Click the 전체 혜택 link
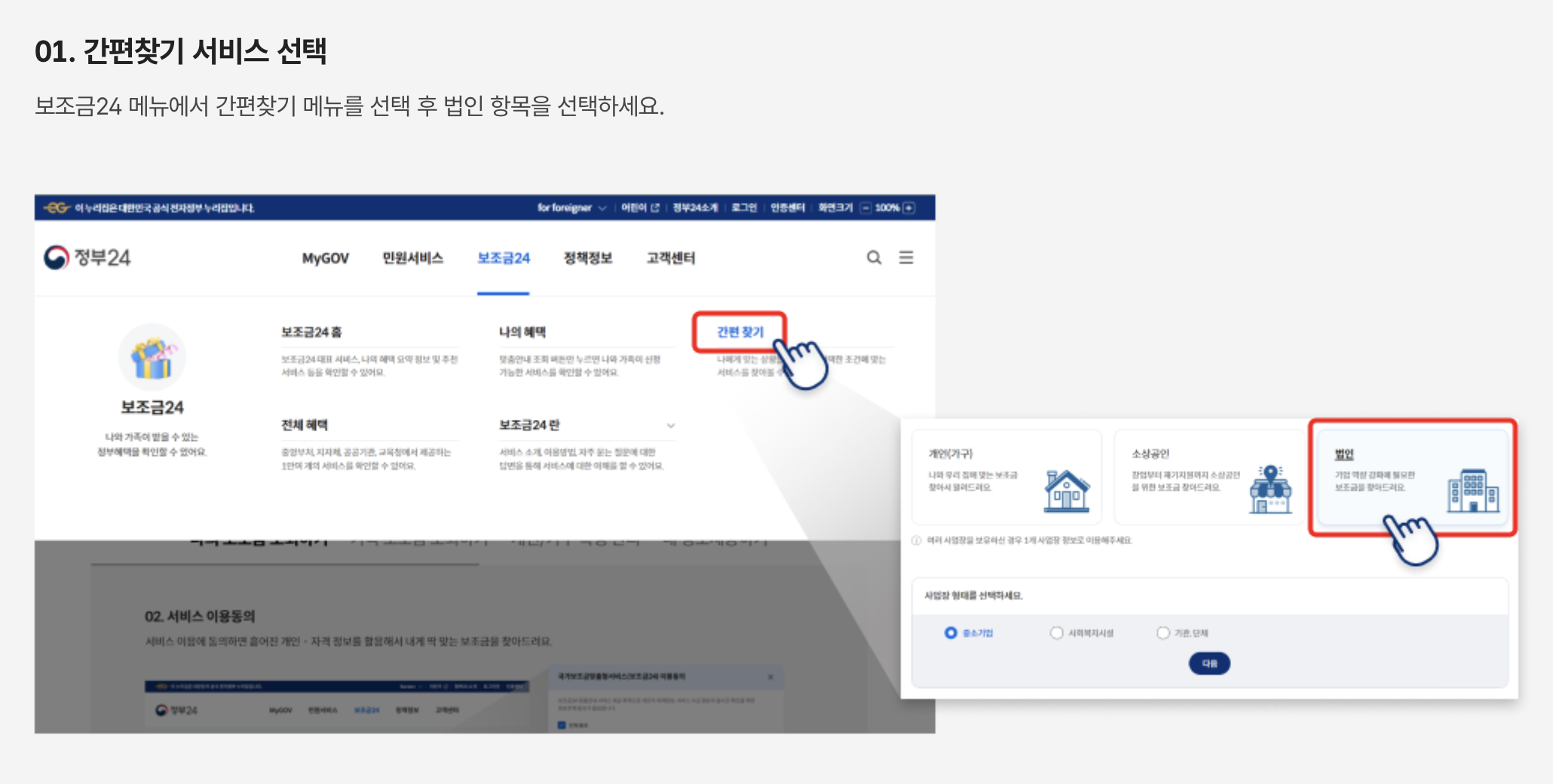The height and width of the screenshot is (784, 1553). pyautogui.click(x=305, y=425)
